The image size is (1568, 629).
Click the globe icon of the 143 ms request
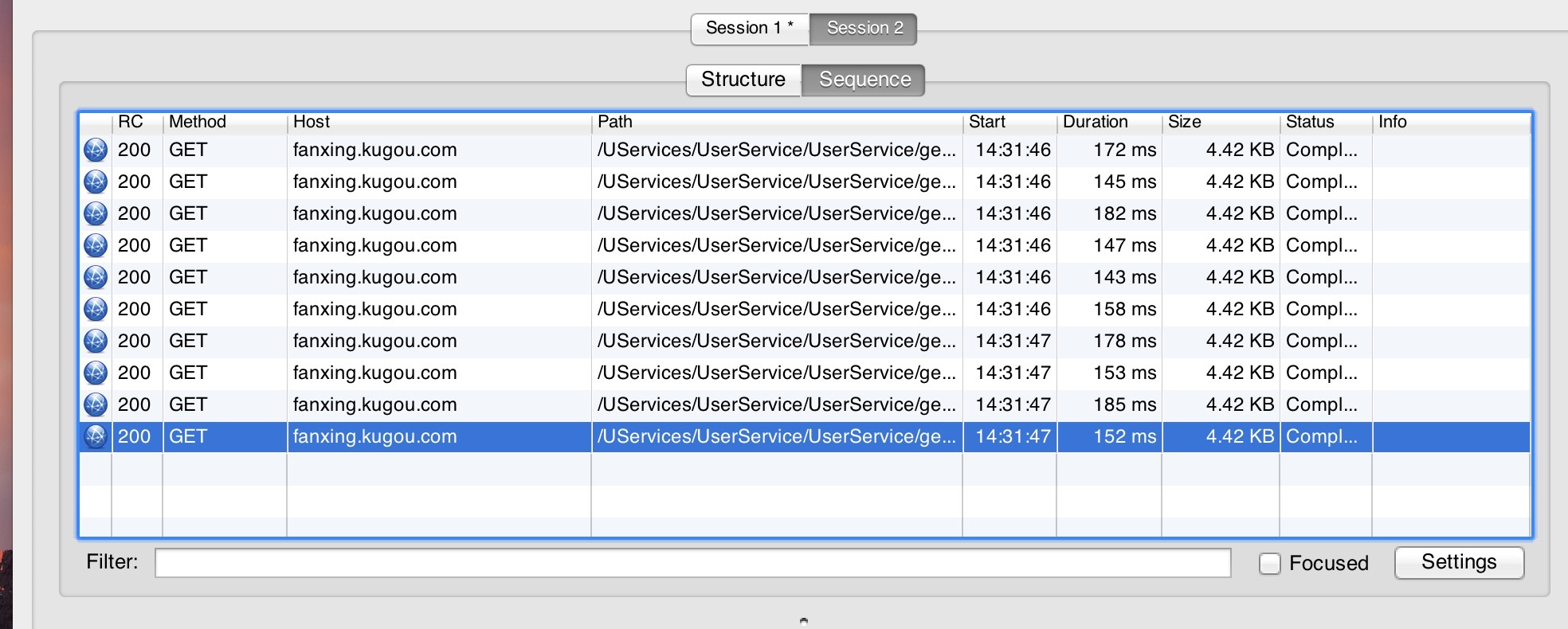coord(96,277)
